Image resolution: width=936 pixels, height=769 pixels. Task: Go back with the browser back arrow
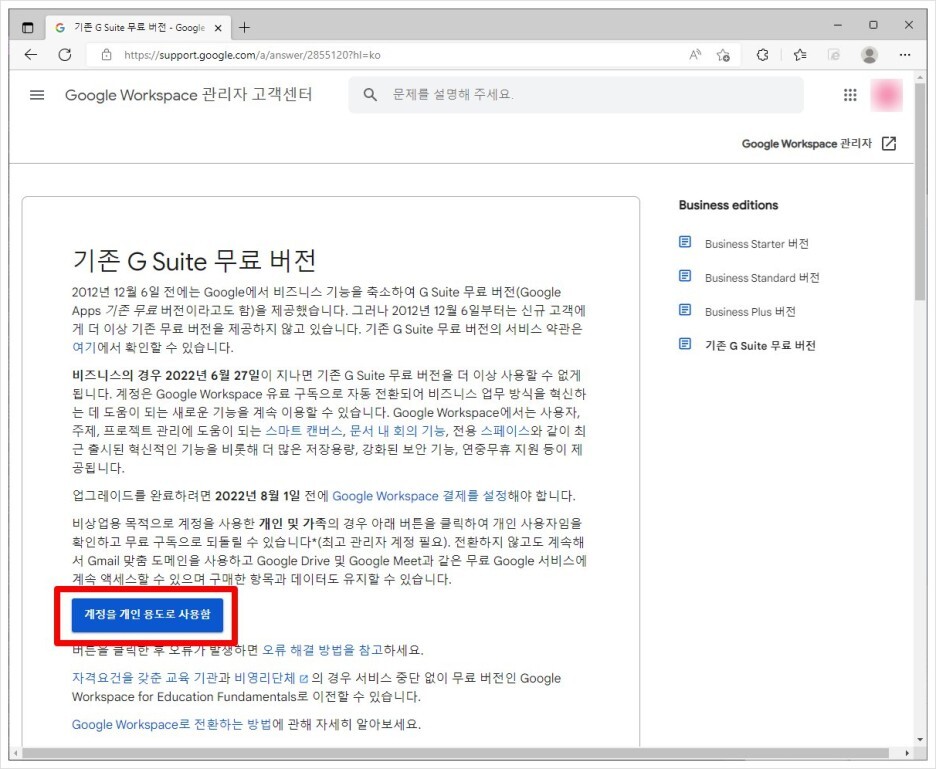(x=31, y=55)
